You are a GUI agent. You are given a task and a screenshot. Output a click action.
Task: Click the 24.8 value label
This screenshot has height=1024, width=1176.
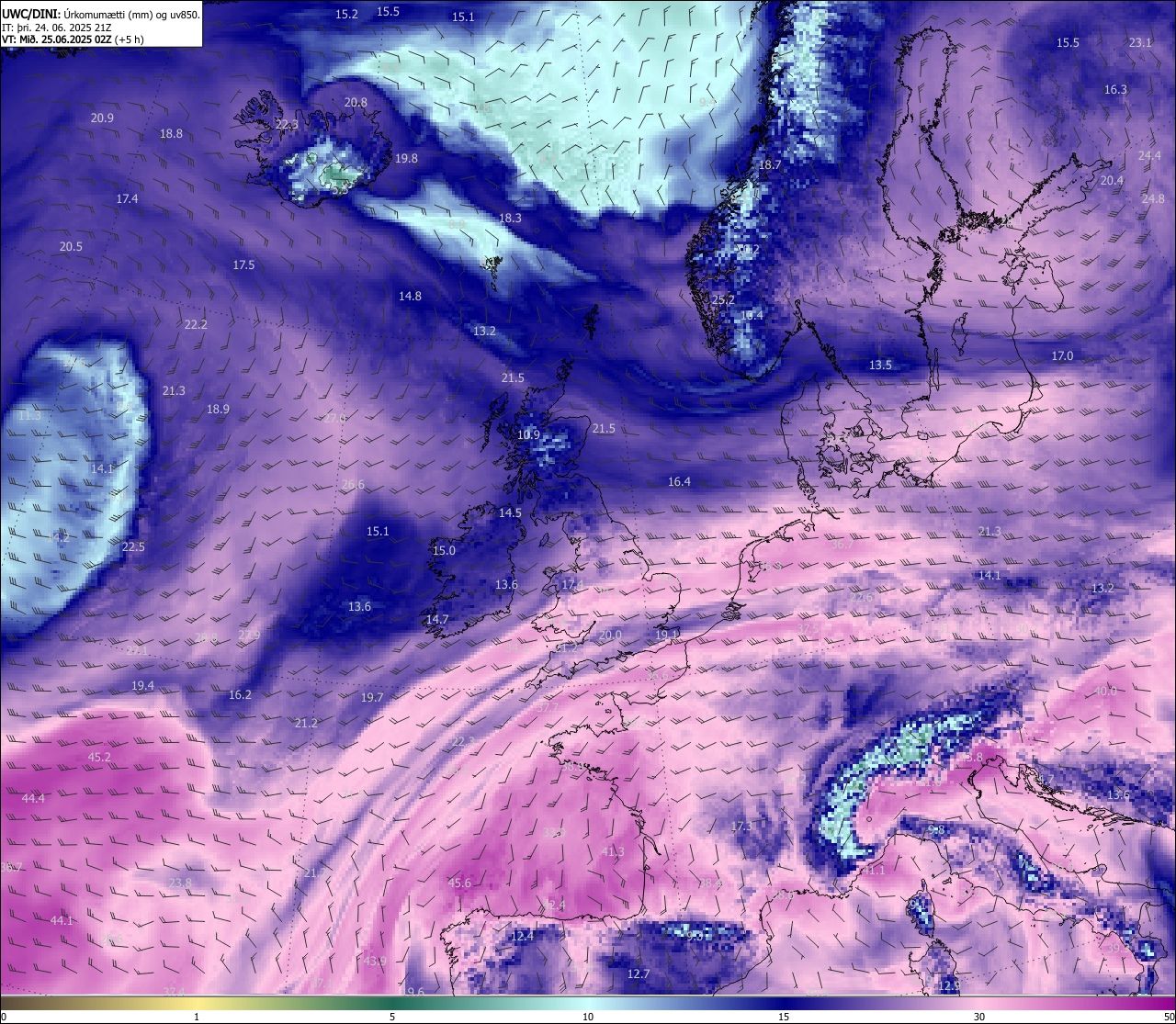coord(1153,199)
